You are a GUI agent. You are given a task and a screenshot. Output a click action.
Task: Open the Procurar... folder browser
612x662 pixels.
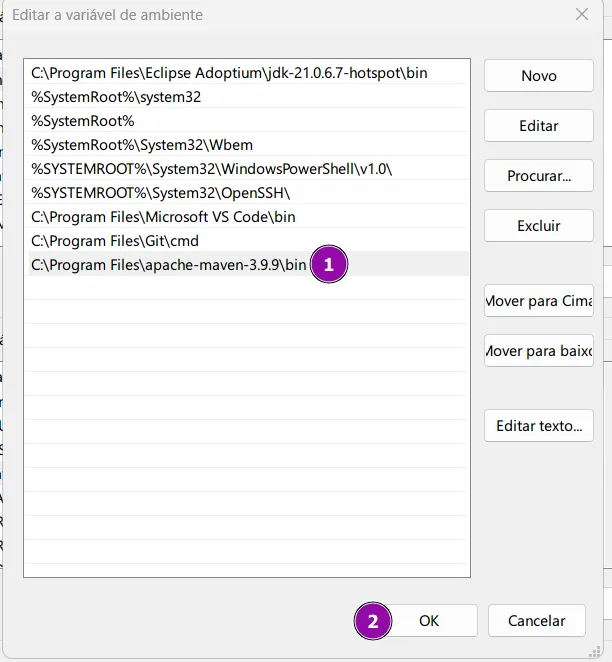539,176
